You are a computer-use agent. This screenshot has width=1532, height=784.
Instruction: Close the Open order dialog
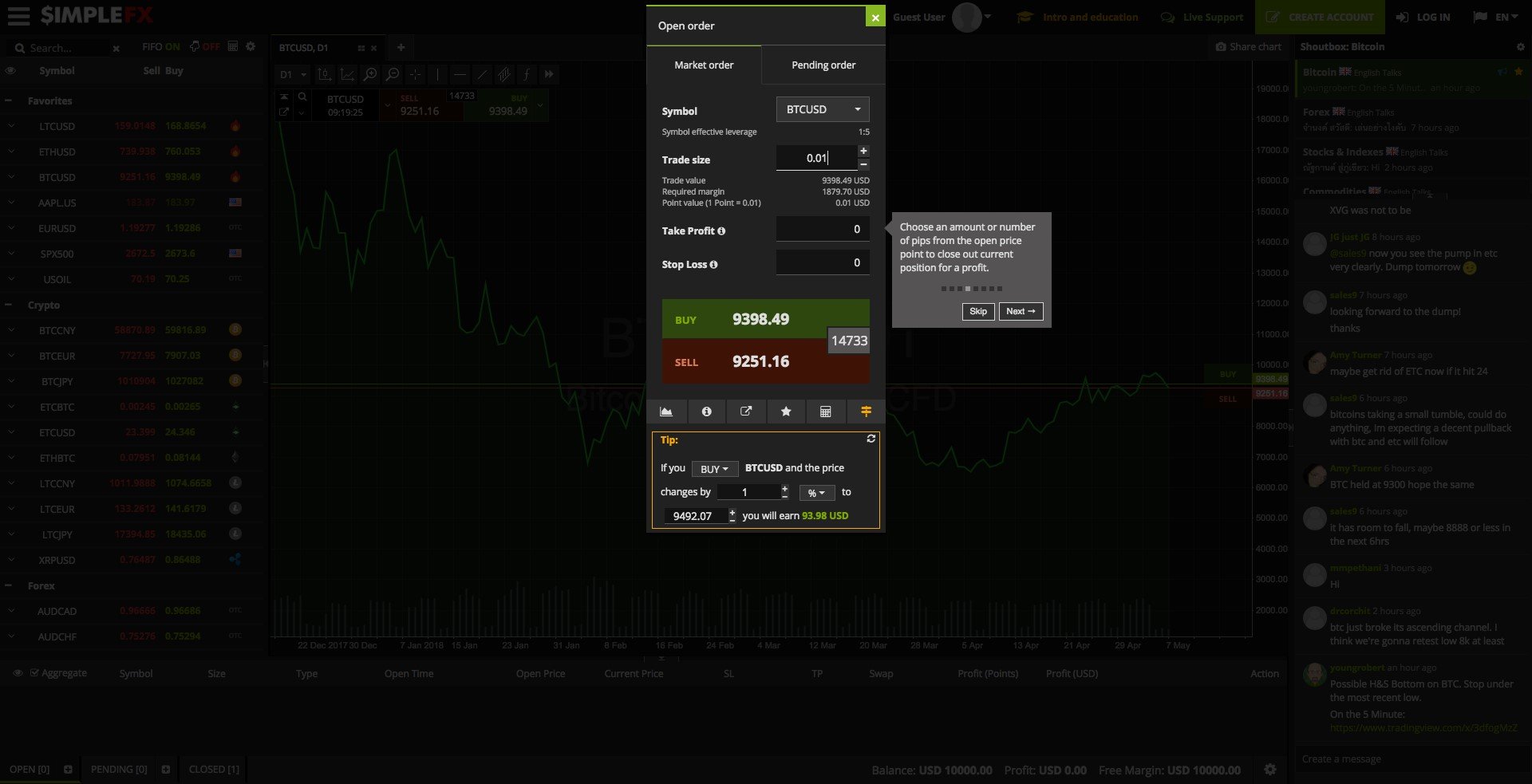[x=875, y=17]
